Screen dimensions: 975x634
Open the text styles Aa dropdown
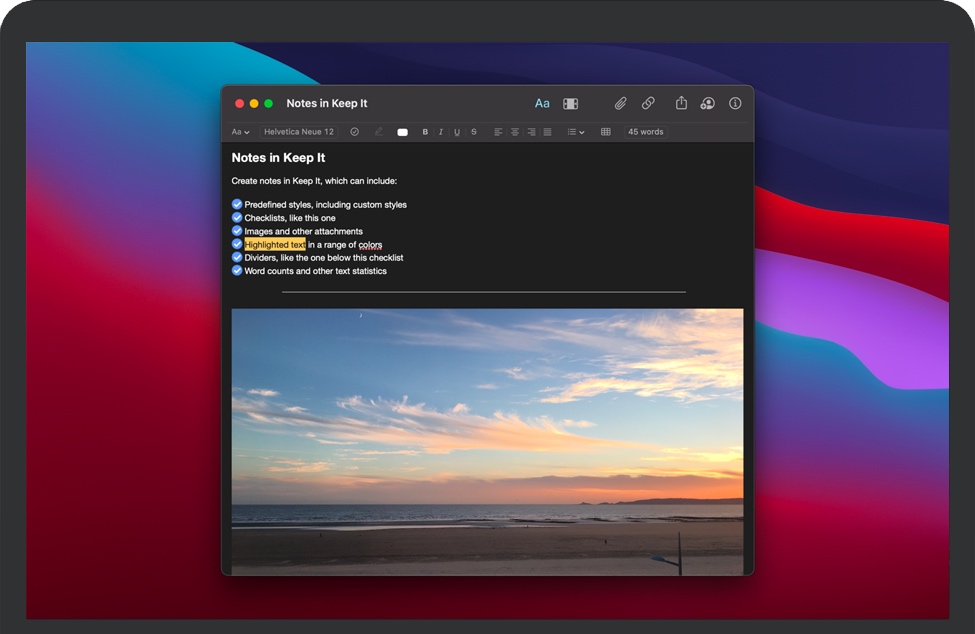[240, 132]
